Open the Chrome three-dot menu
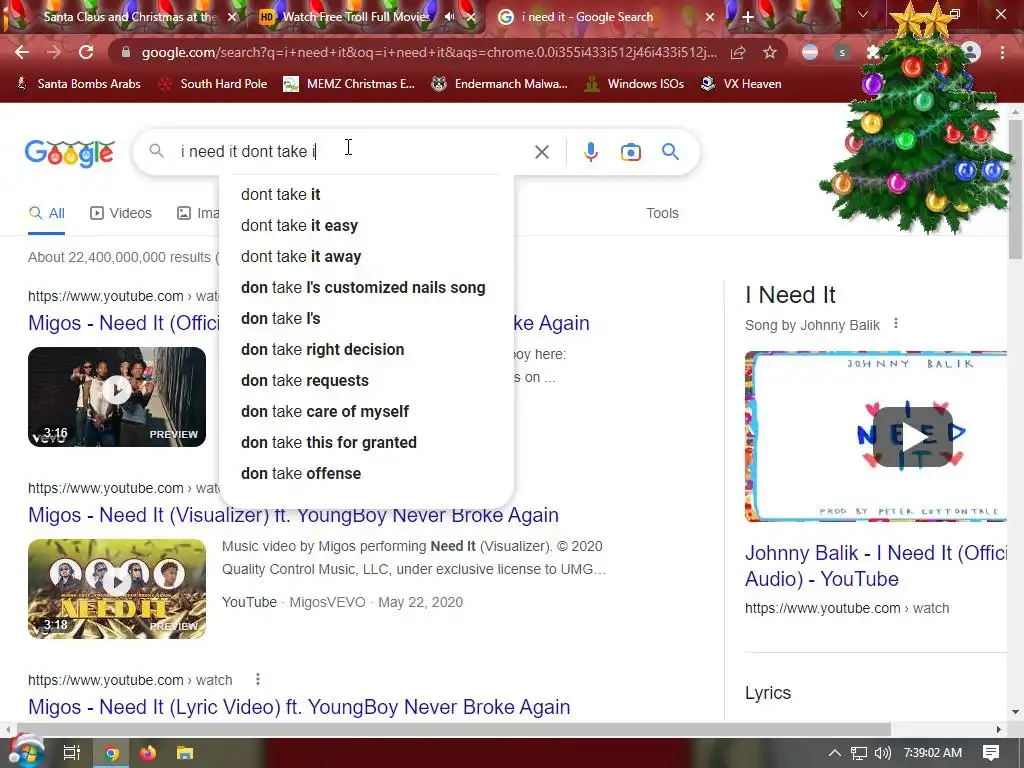 [1002, 52]
